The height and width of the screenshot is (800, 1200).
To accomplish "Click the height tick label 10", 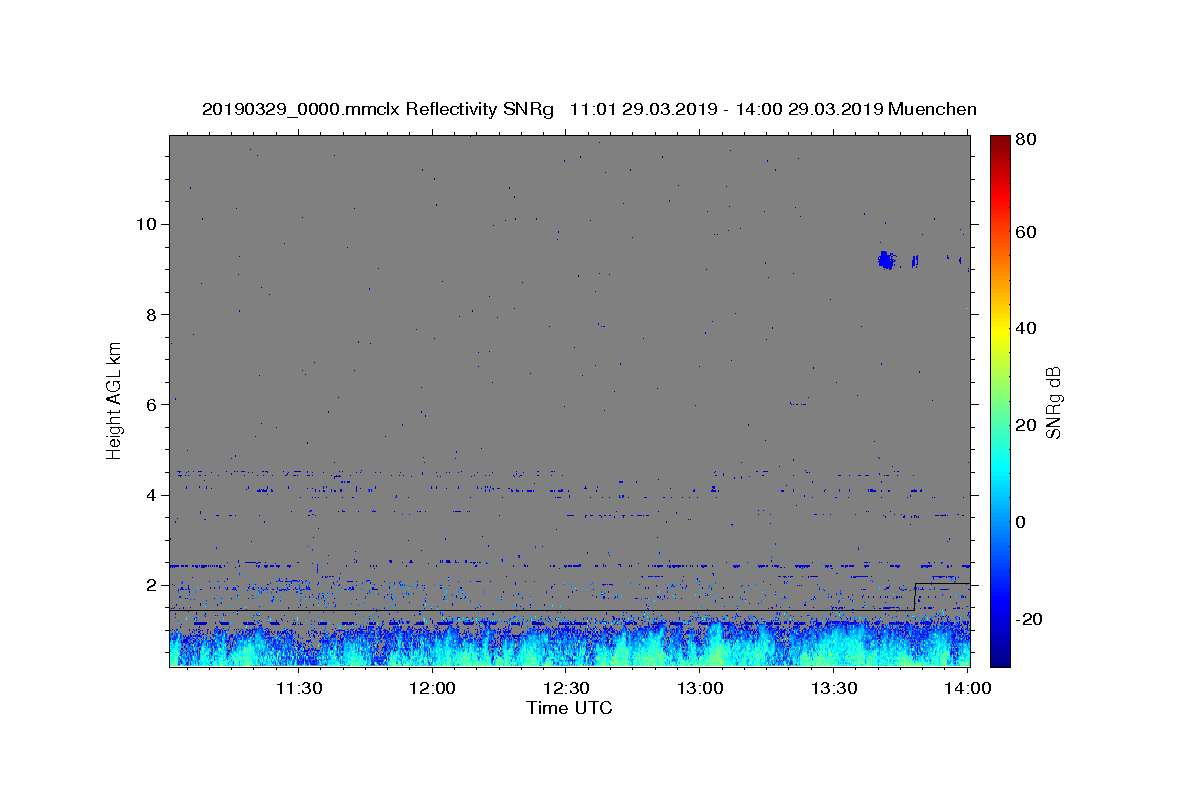I will (146, 224).
